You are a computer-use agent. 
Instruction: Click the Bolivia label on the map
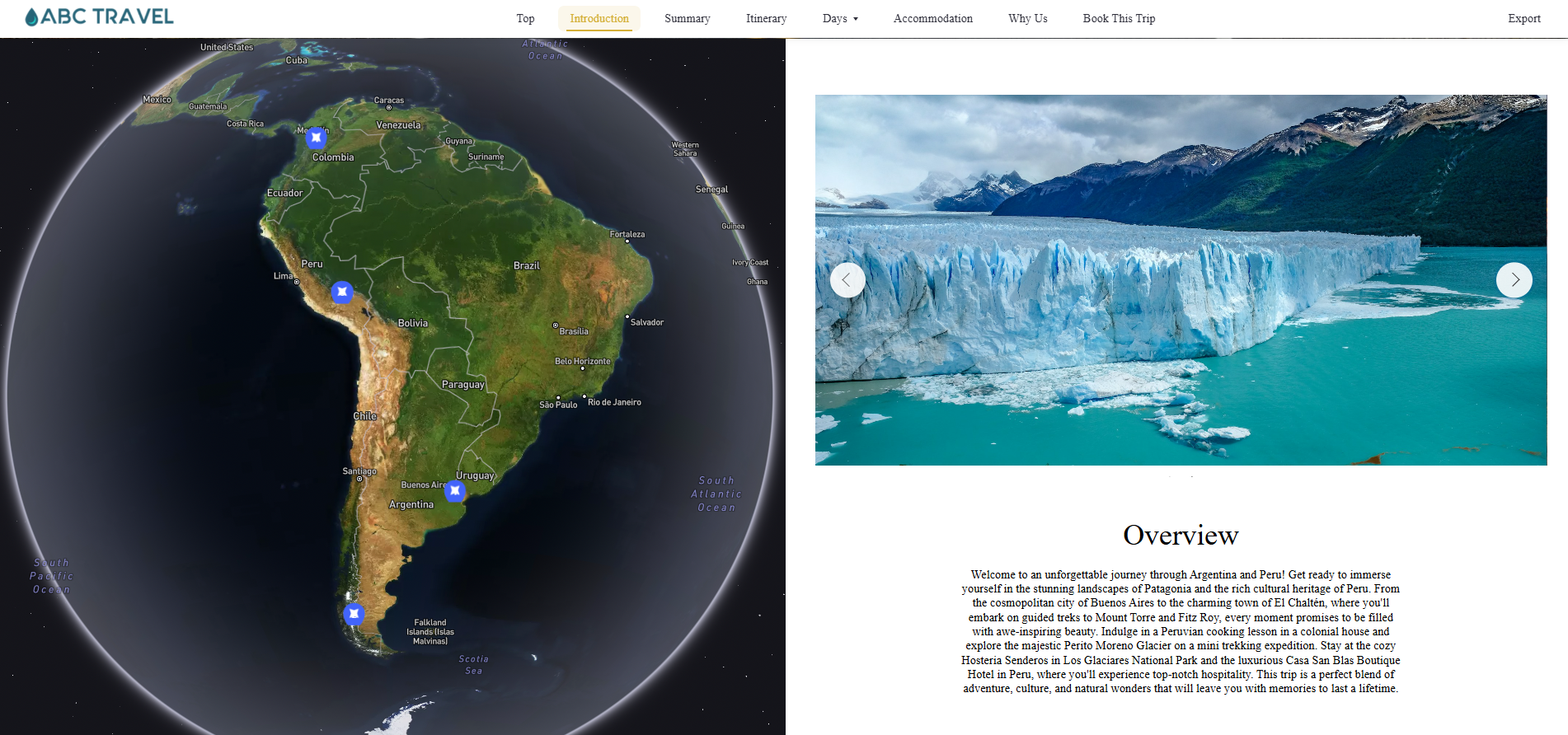(413, 323)
